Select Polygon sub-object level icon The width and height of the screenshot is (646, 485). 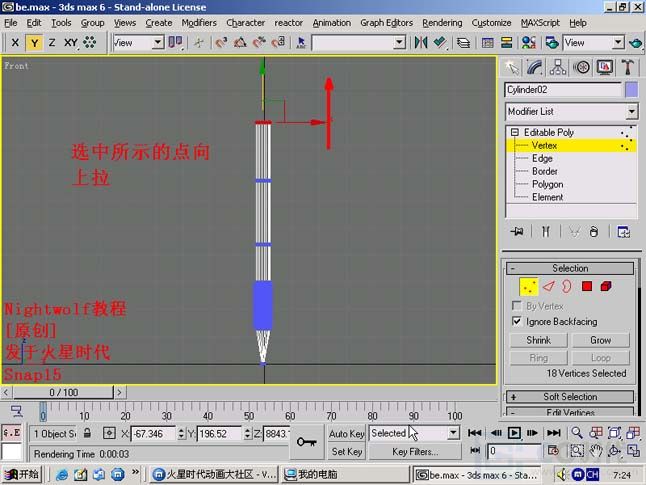pos(587,286)
